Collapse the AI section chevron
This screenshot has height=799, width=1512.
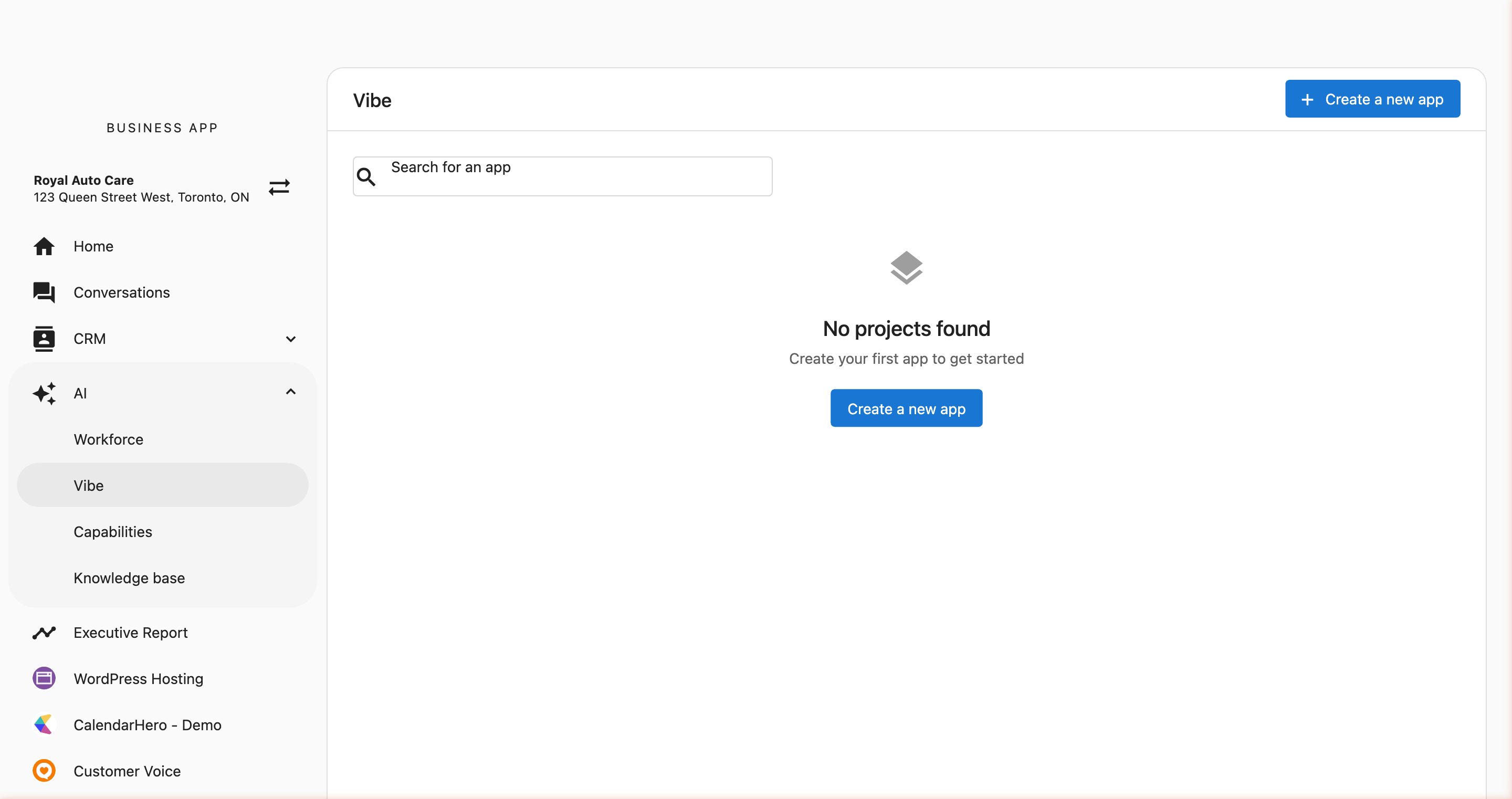pos(290,392)
